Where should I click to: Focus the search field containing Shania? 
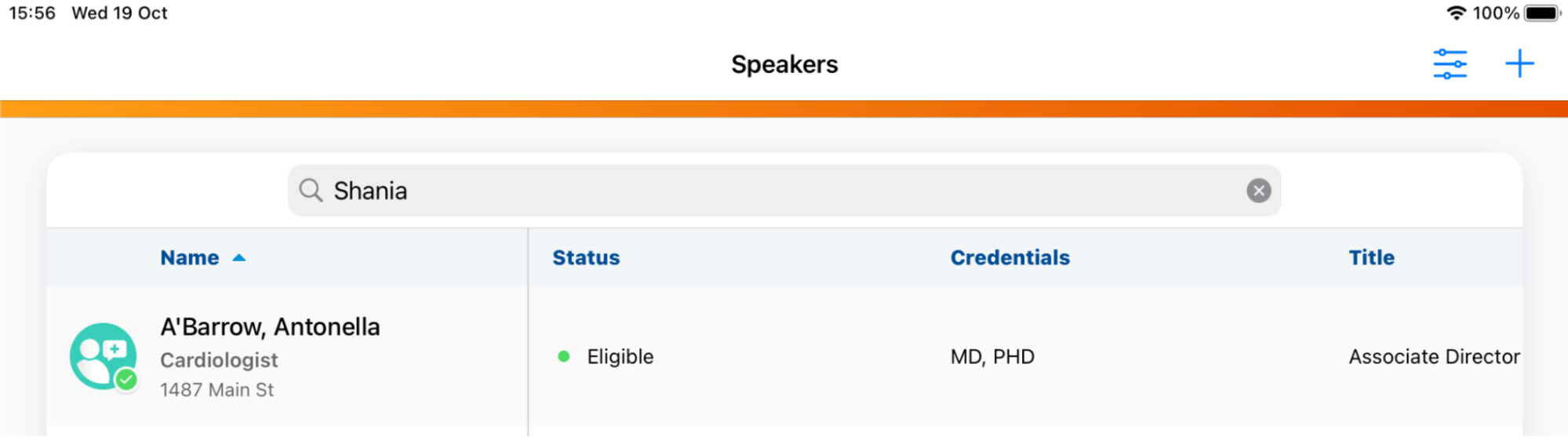(784, 191)
